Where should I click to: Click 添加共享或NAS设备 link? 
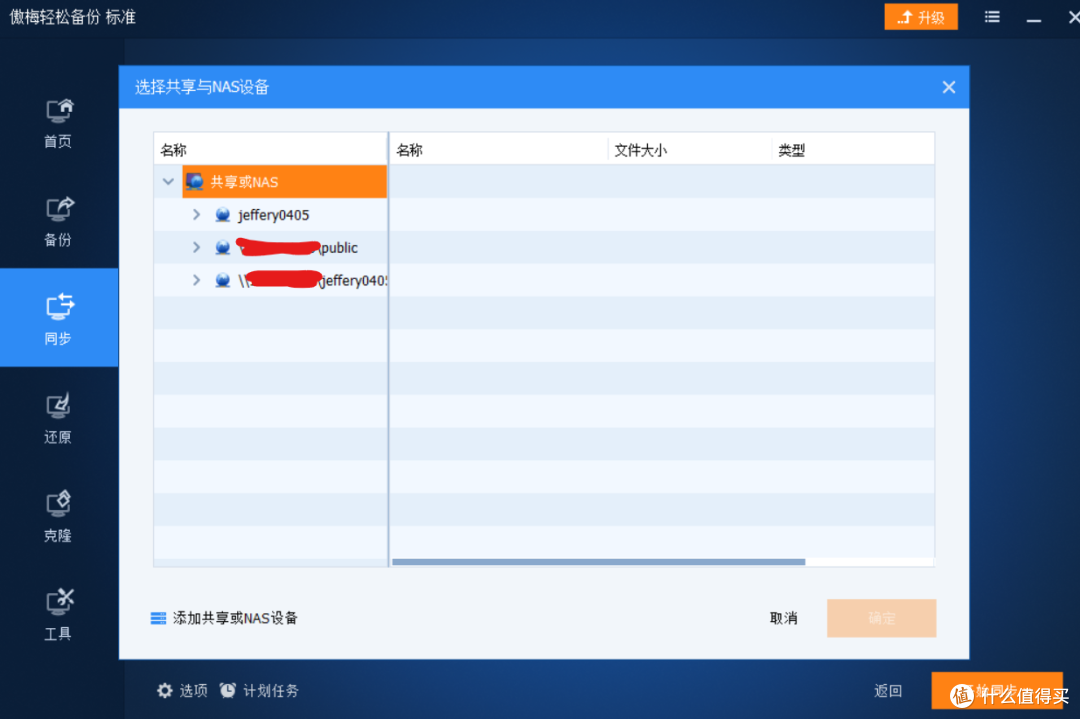pos(235,618)
